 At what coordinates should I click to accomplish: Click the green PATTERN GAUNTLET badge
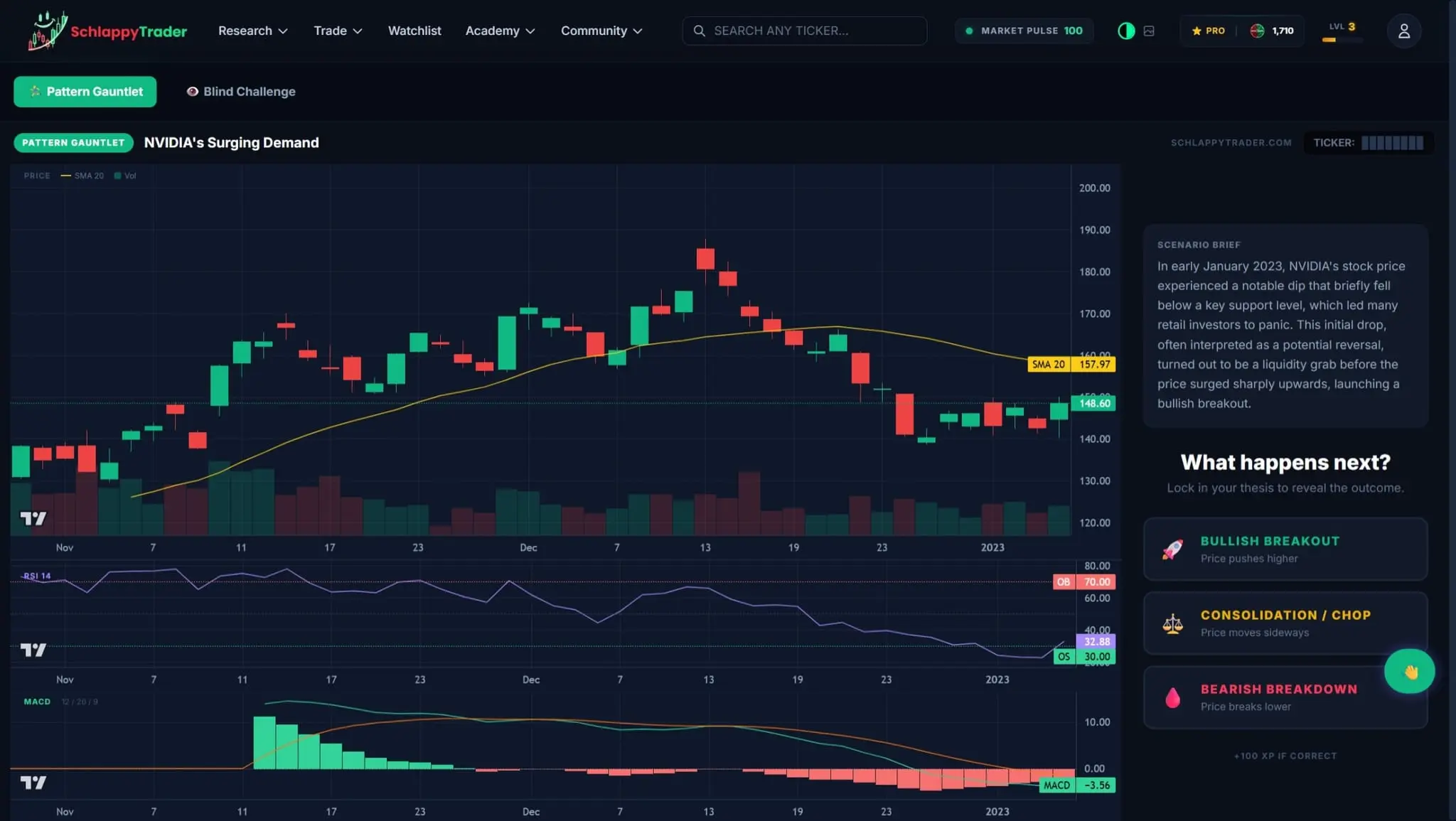tap(73, 143)
